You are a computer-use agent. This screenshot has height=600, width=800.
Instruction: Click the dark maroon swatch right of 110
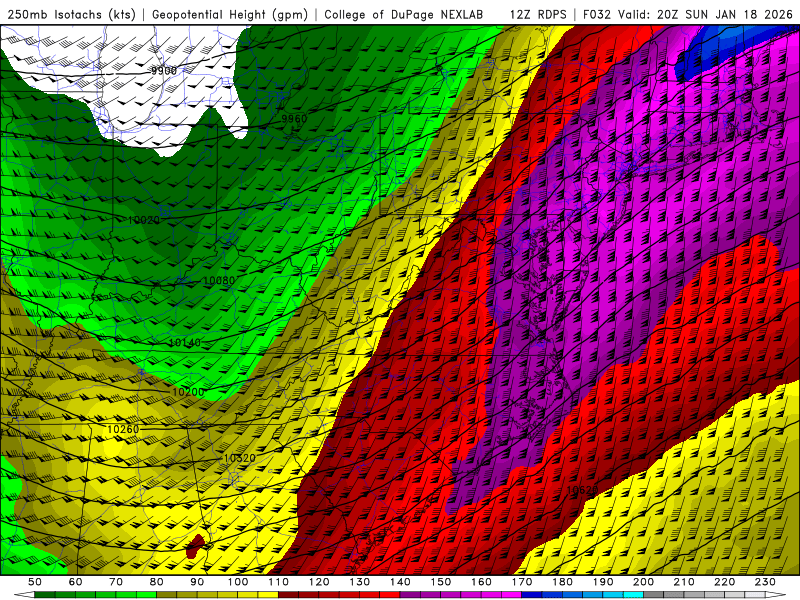tap(288, 595)
